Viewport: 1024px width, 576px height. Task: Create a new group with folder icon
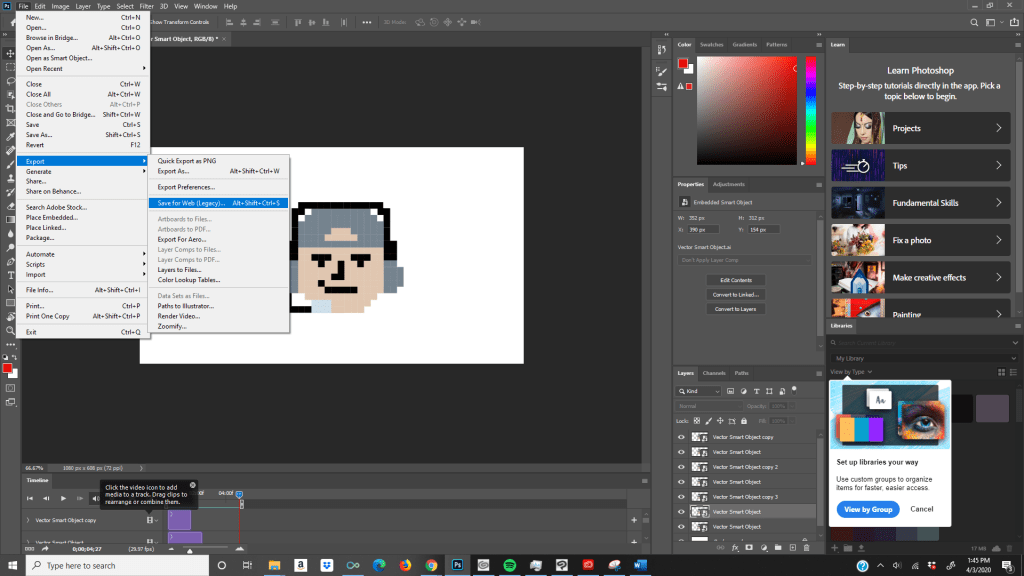(777, 547)
